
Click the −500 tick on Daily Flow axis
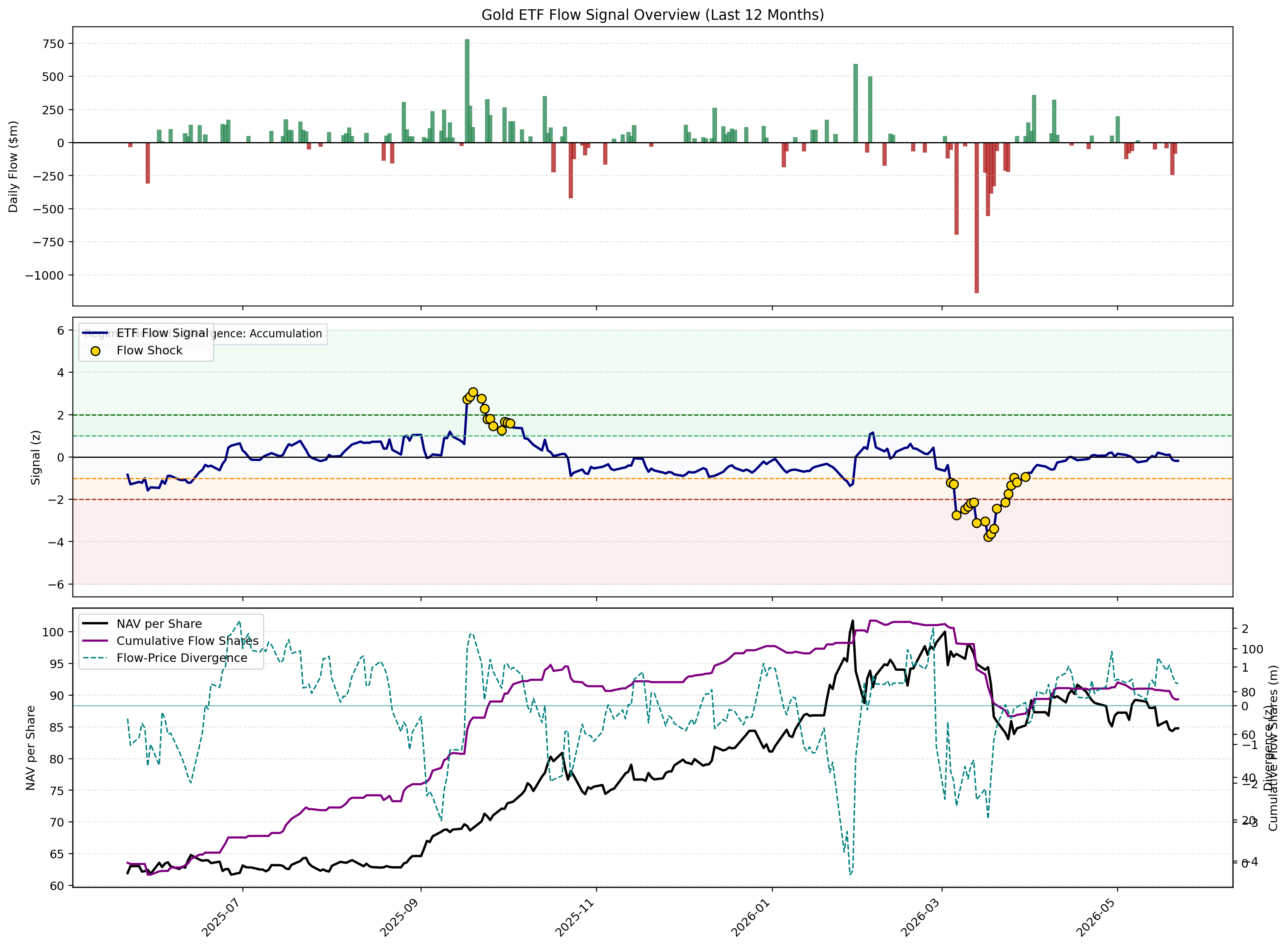(x=48, y=209)
